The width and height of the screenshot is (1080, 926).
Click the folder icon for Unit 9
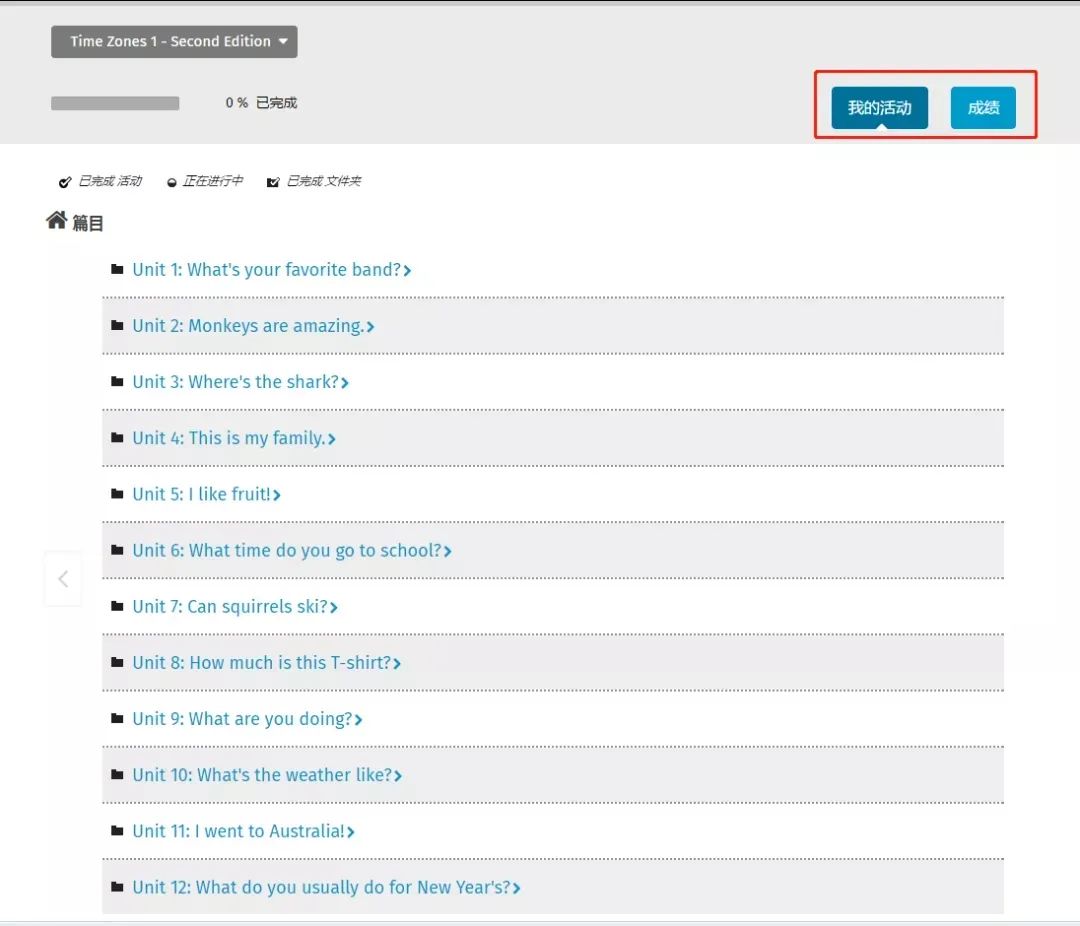tap(117, 719)
